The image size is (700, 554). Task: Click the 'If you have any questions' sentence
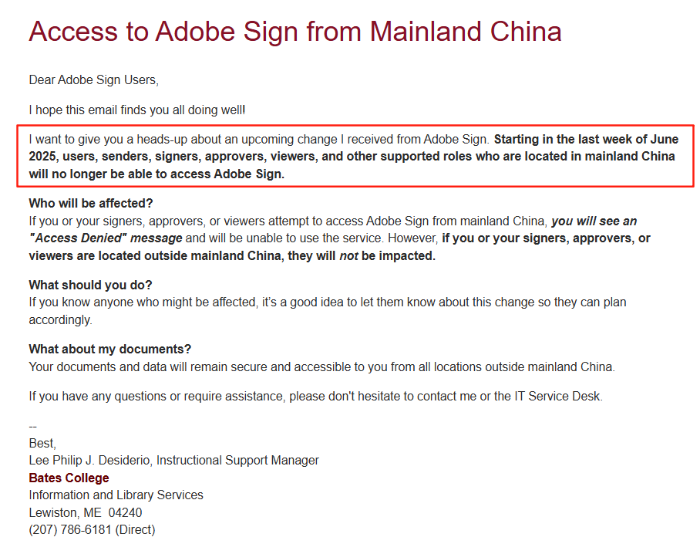point(316,396)
